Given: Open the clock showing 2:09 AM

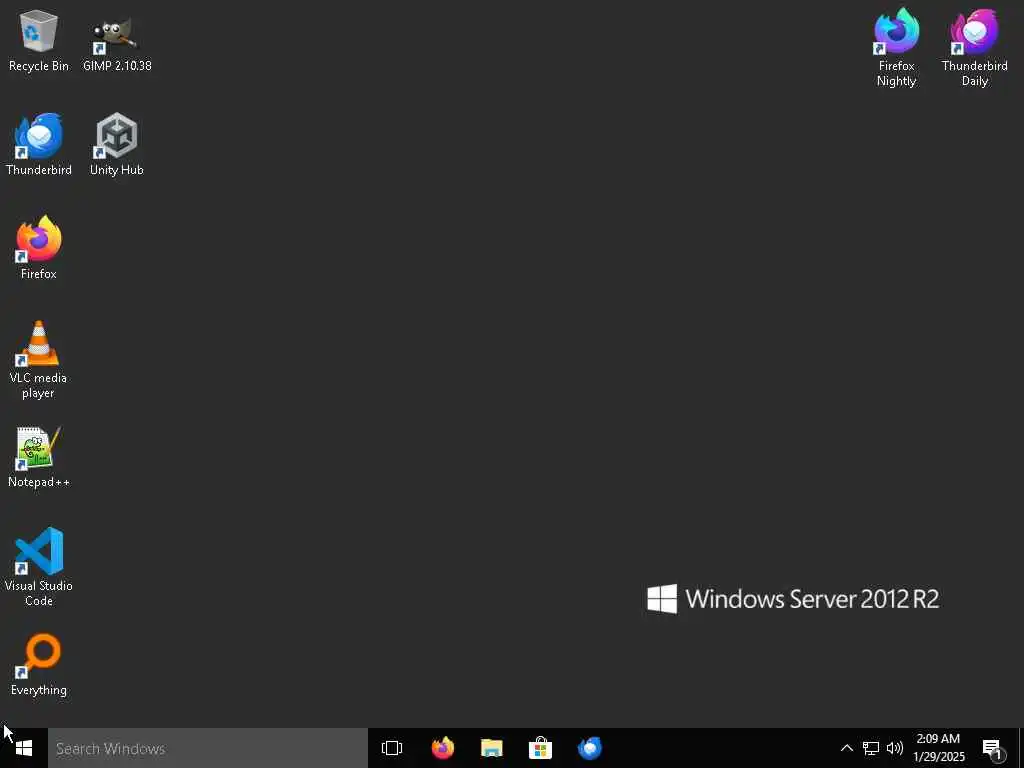Looking at the screenshot, I should (x=938, y=748).
